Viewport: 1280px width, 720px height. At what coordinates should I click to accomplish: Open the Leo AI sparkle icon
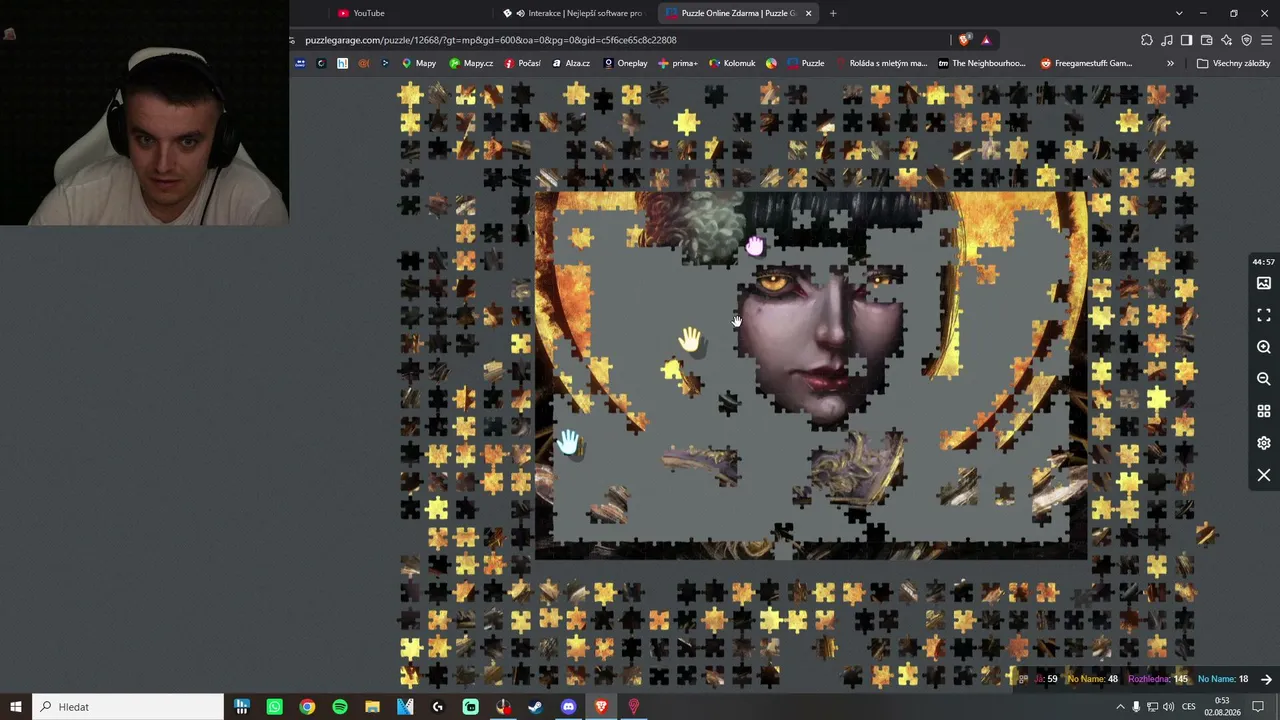click(1227, 40)
